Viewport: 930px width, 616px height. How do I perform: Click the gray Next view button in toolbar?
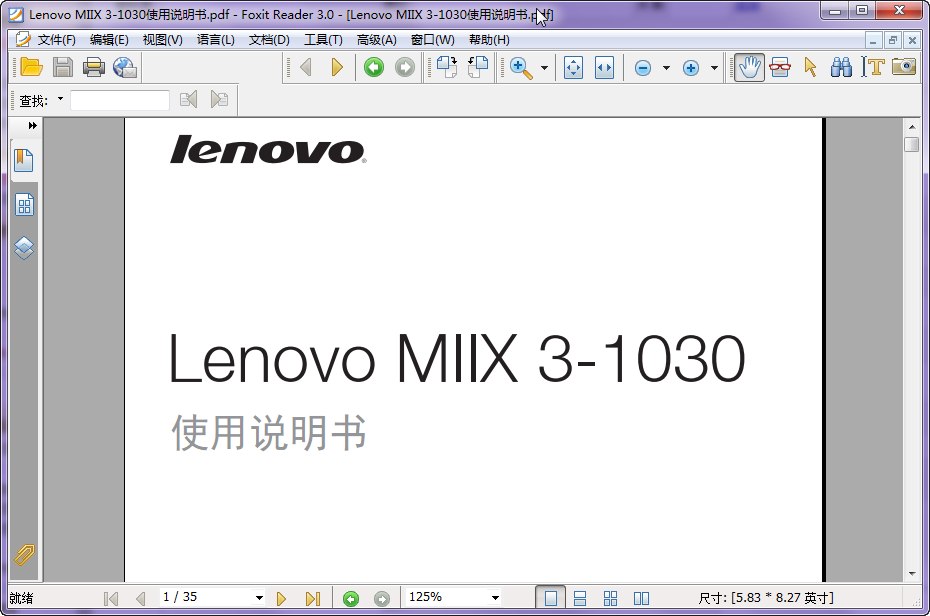[405, 67]
